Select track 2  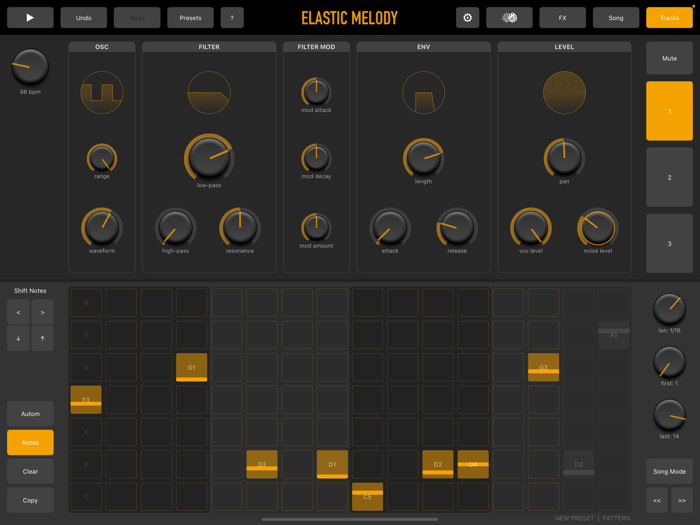(669, 177)
